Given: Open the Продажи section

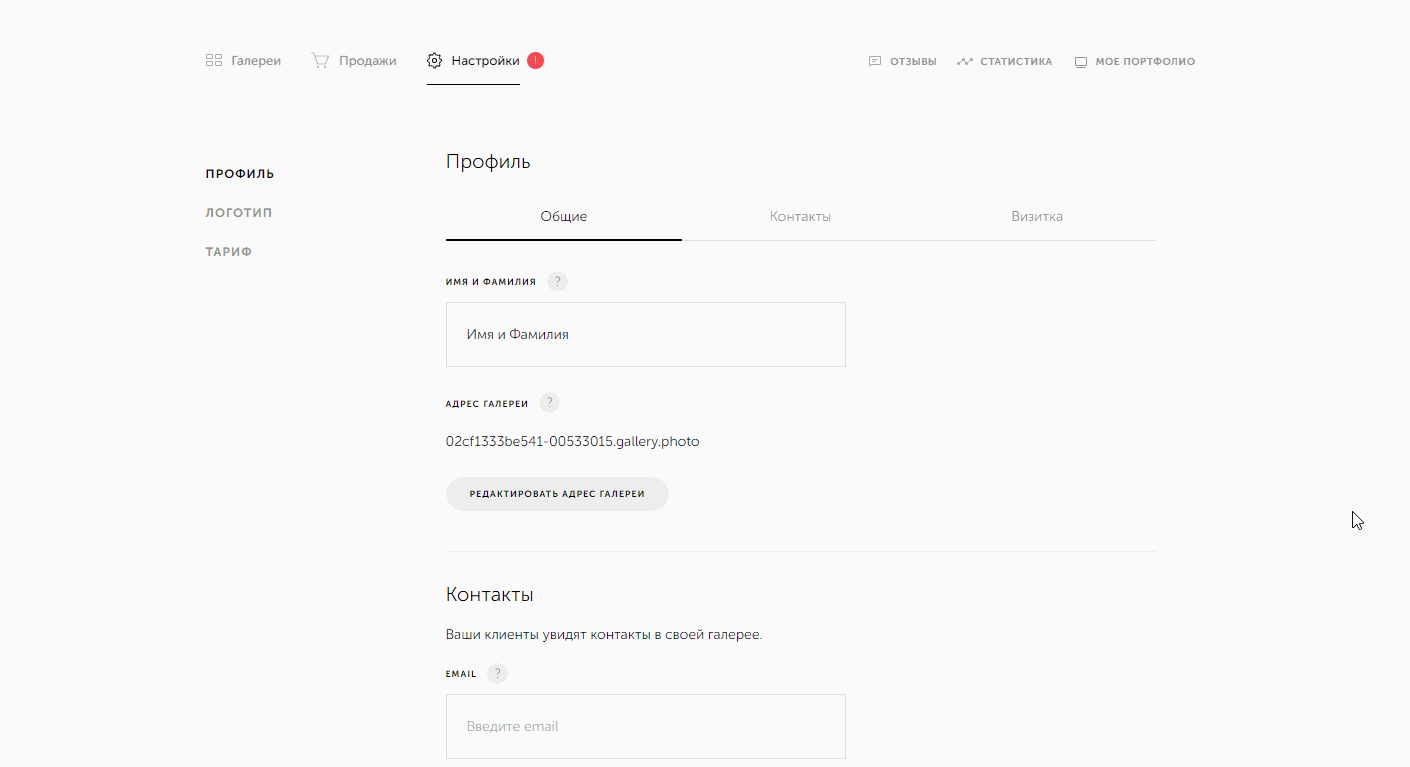Looking at the screenshot, I should pyautogui.click(x=354, y=61).
